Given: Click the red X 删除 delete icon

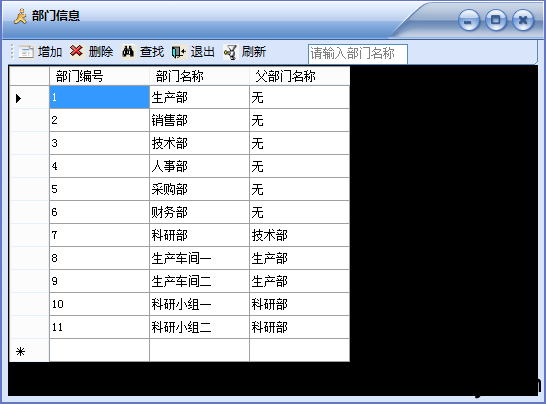Looking at the screenshot, I should point(76,51).
